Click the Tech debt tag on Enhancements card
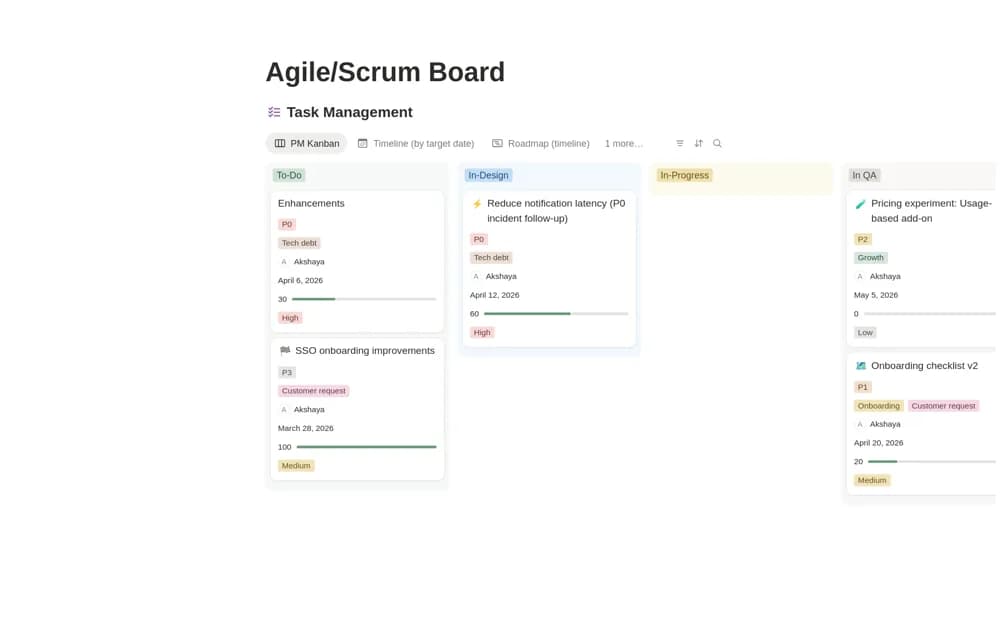Image resolution: width=1000 pixels, height=624 pixels. (x=299, y=243)
